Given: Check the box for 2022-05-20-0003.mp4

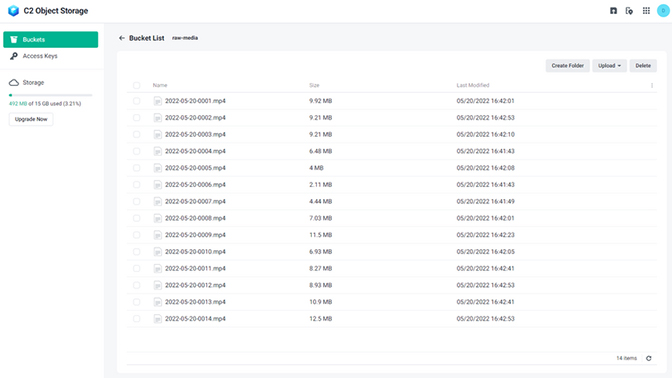Looking at the screenshot, I should coord(136,134).
